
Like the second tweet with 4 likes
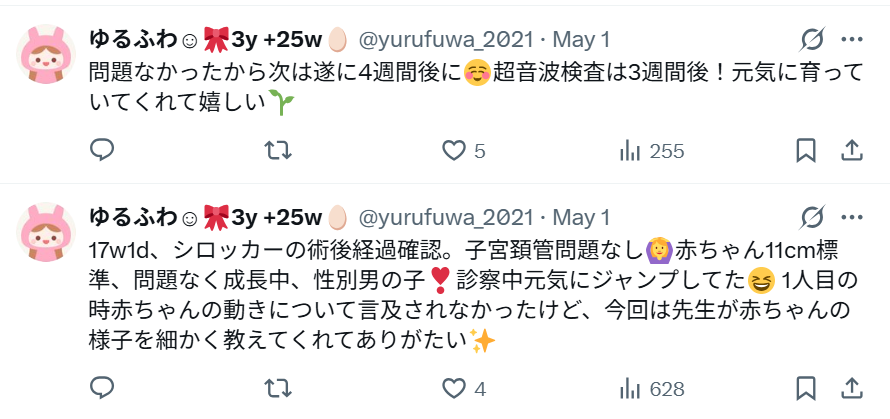tap(464, 389)
